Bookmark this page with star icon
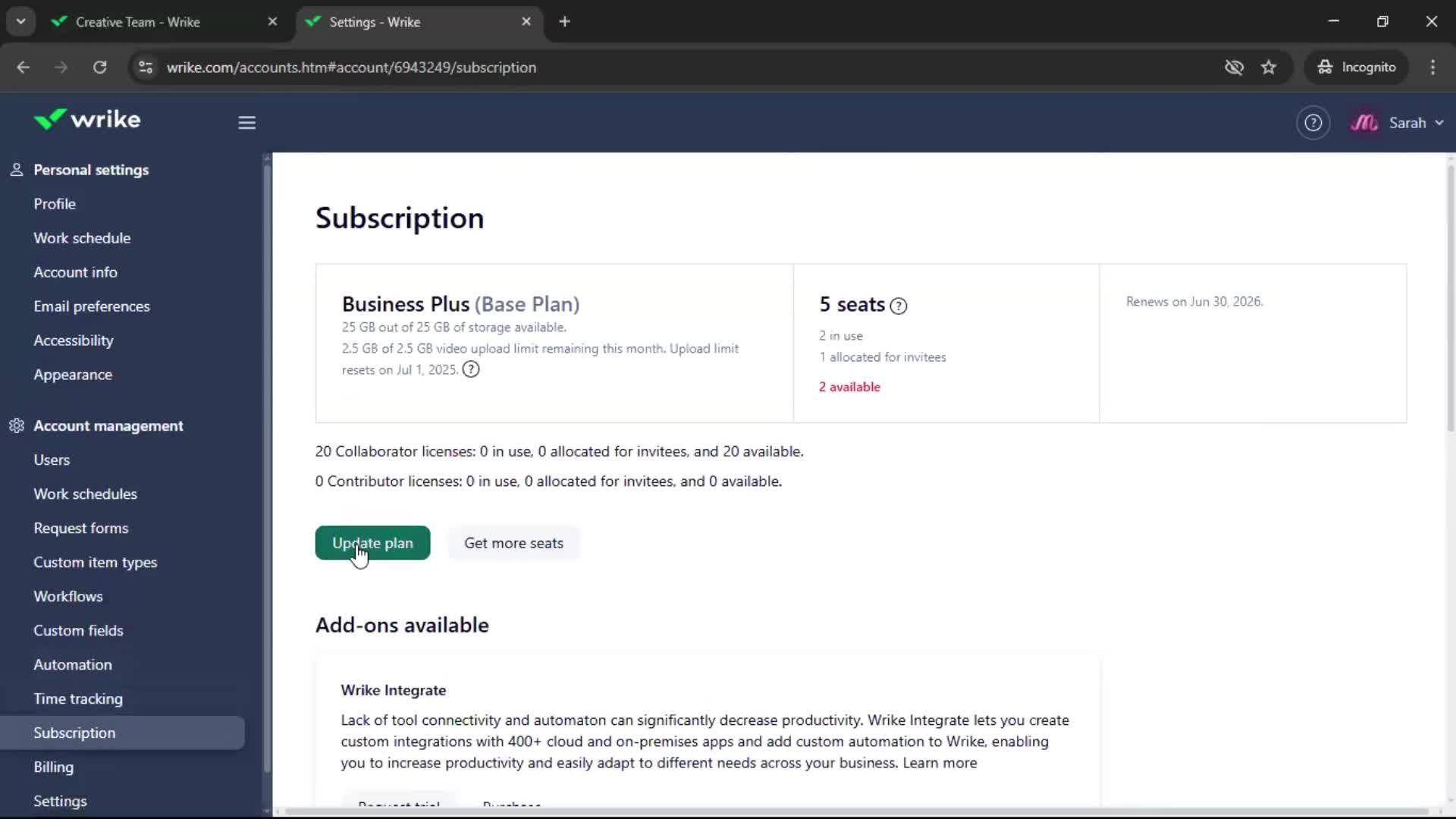Image resolution: width=1456 pixels, height=819 pixels. [x=1269, y=67]
